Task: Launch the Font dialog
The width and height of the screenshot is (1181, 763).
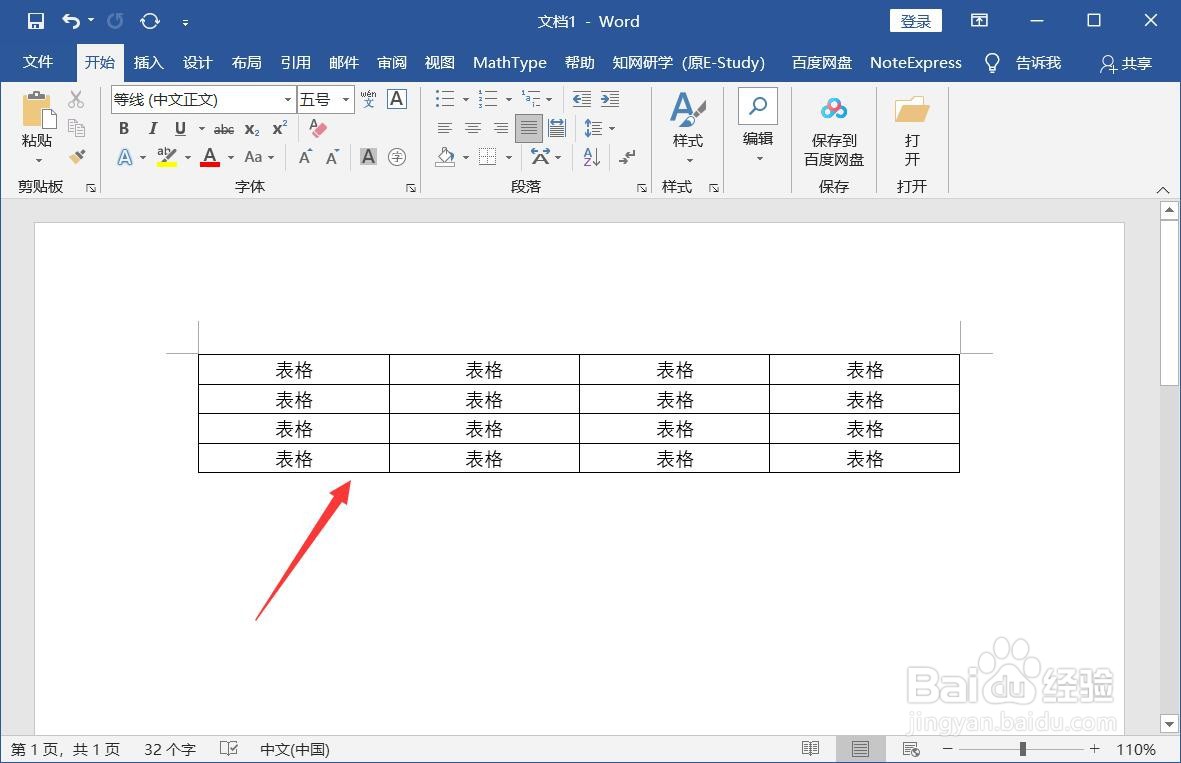Action: [411, 188]
